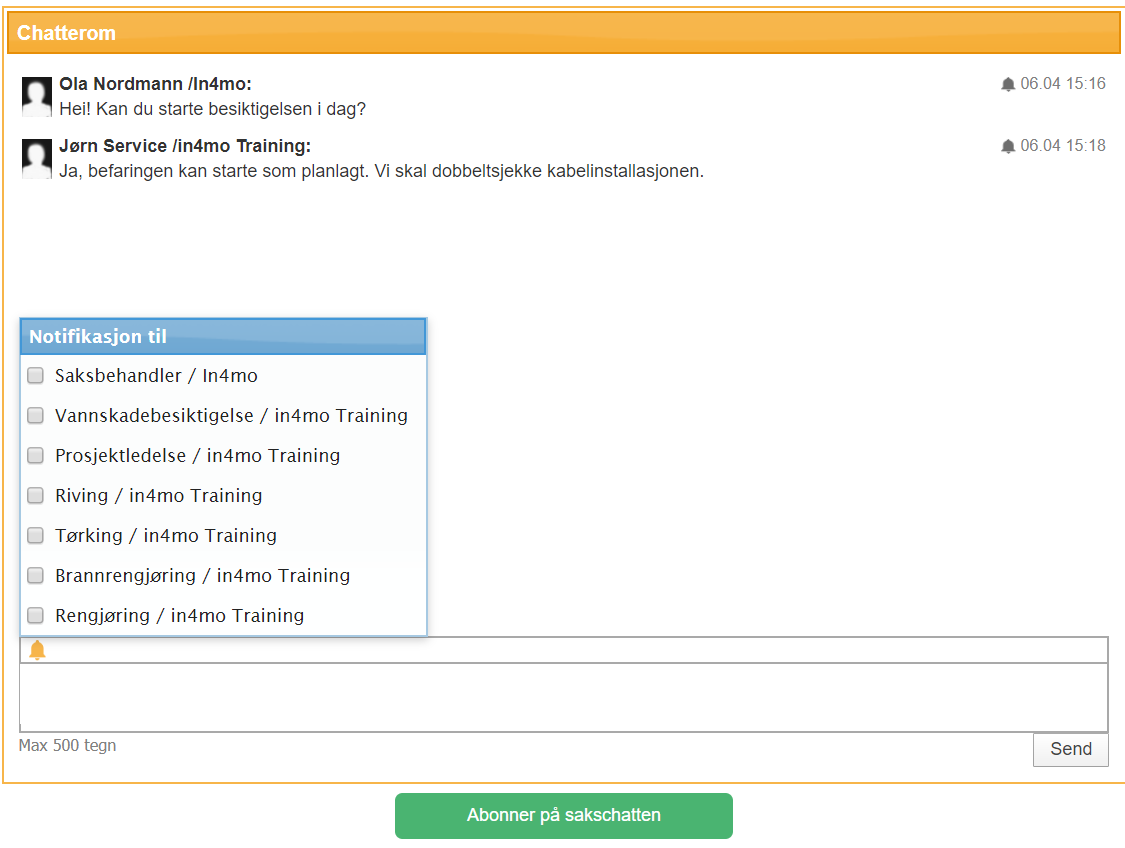The width and height of the screenshot is (1125, 848).
Task: Click the sender name Ola Nordmann /In4mo
Action: tap(155, 84)
